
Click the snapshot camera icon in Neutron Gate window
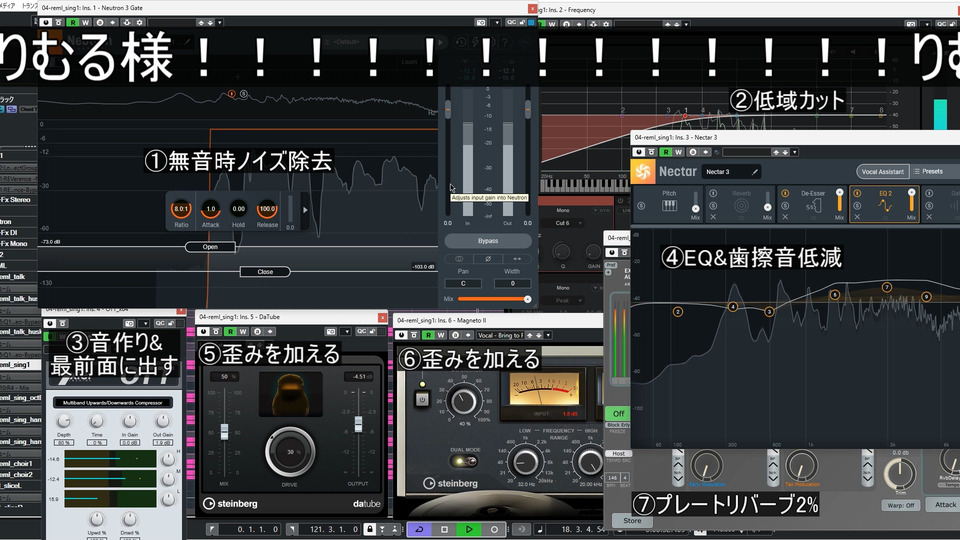[x=481, y=23]
